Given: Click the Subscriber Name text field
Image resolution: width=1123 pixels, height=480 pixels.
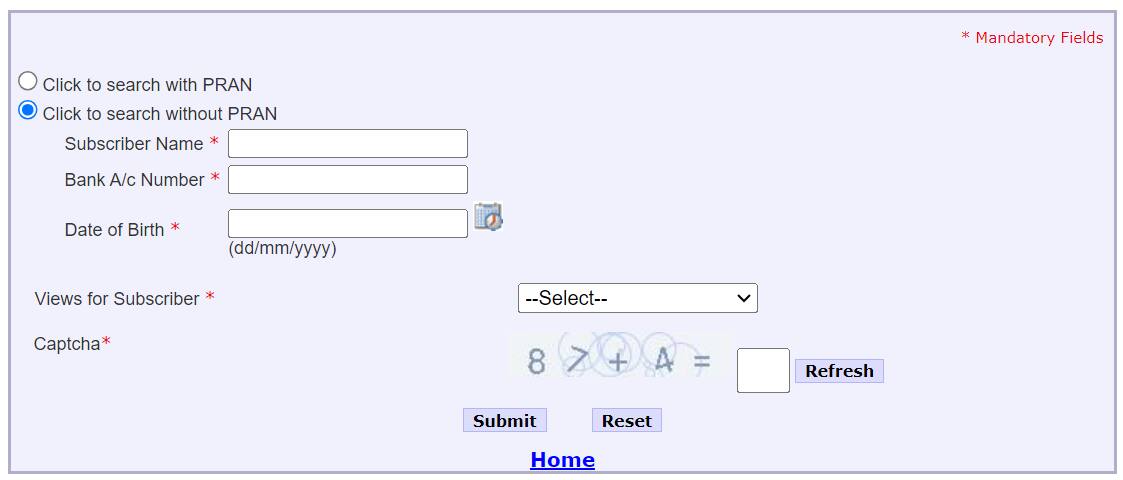Looking at the screenshot, I should coord(347,144).
